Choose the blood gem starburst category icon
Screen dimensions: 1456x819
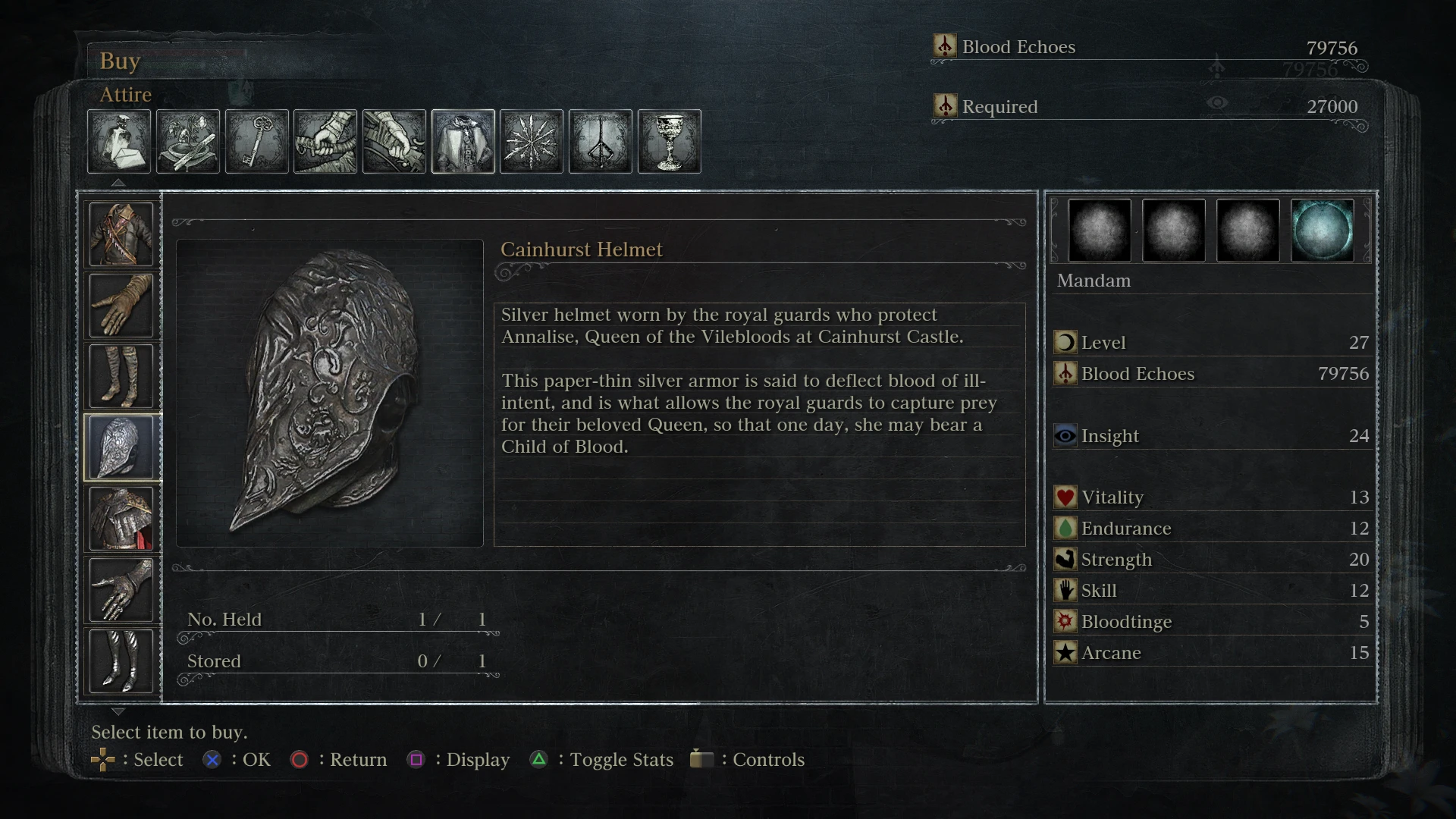point(532,142)
